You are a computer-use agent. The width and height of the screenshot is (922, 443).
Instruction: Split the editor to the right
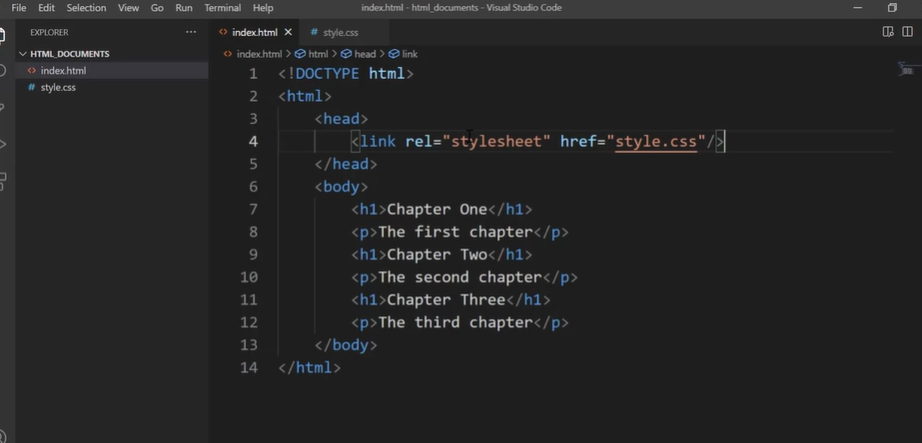click(907, 32)
